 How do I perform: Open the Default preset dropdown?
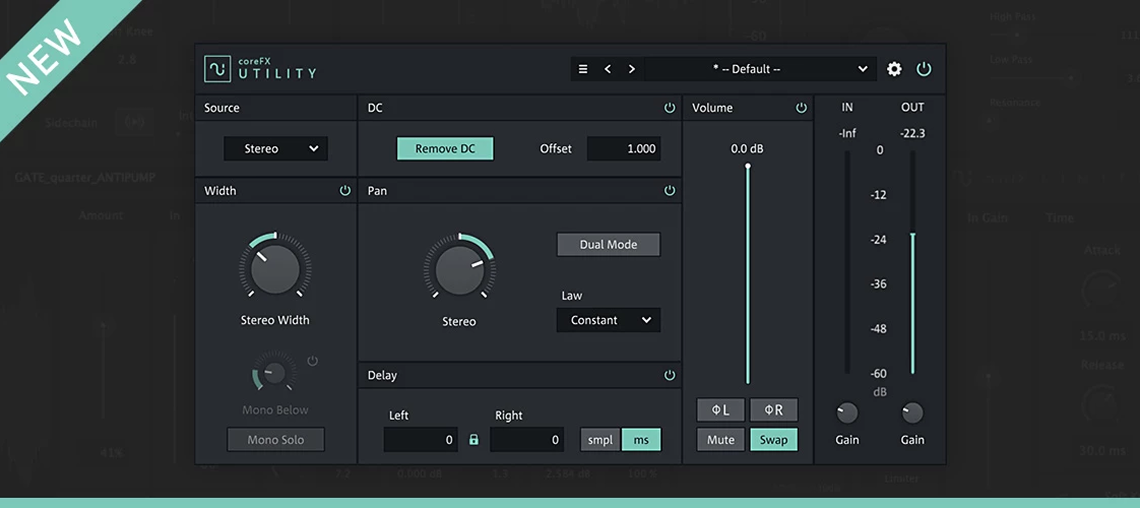760,69
